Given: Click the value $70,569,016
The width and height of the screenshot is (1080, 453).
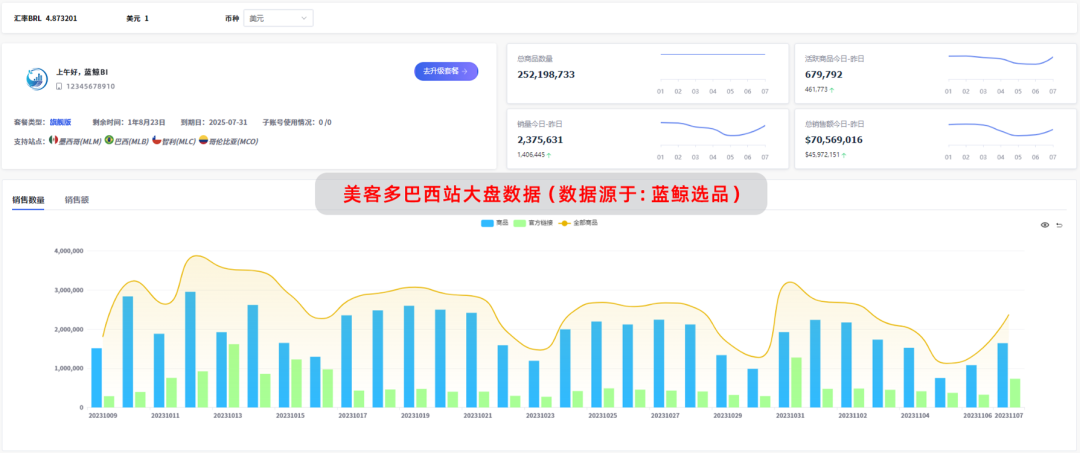Looking at the screenshot, I should pos(833,140).
